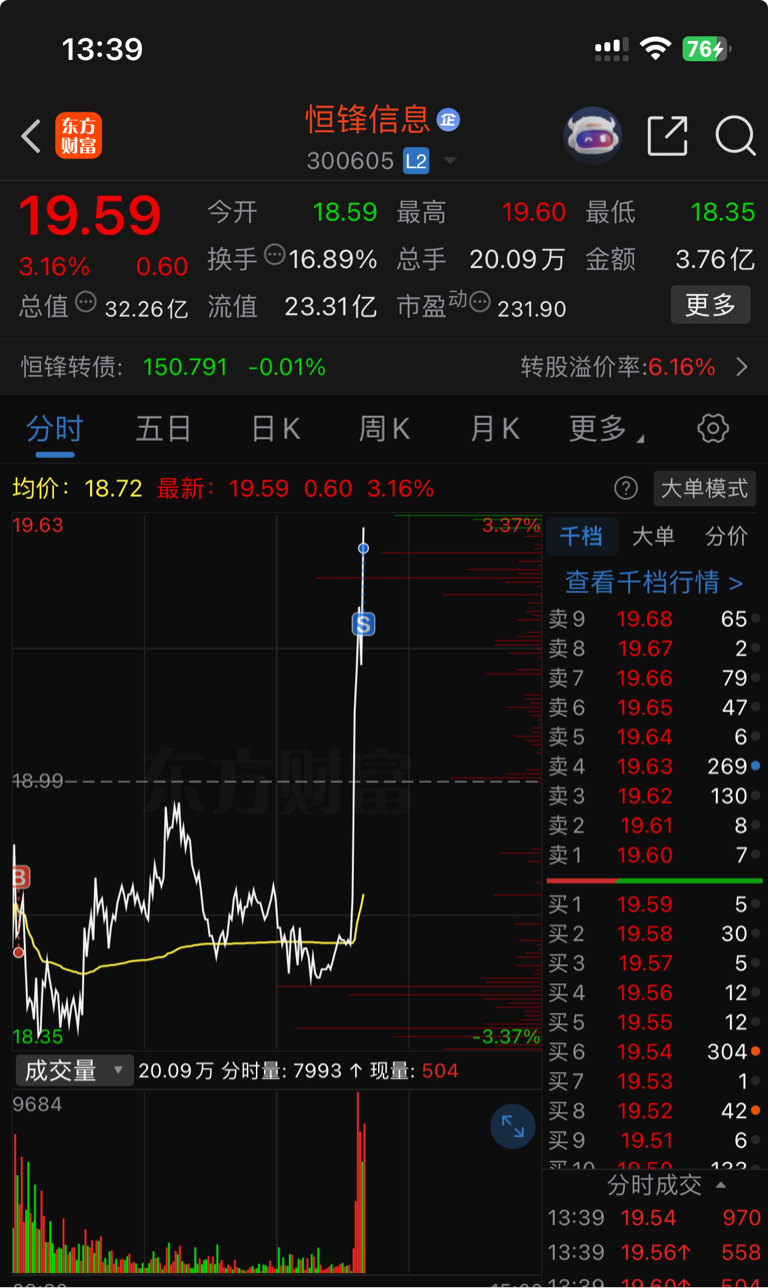Tap the expand fullscreen chart icon
This screenshot has height=1288, width=768.
coord(513,1127)
